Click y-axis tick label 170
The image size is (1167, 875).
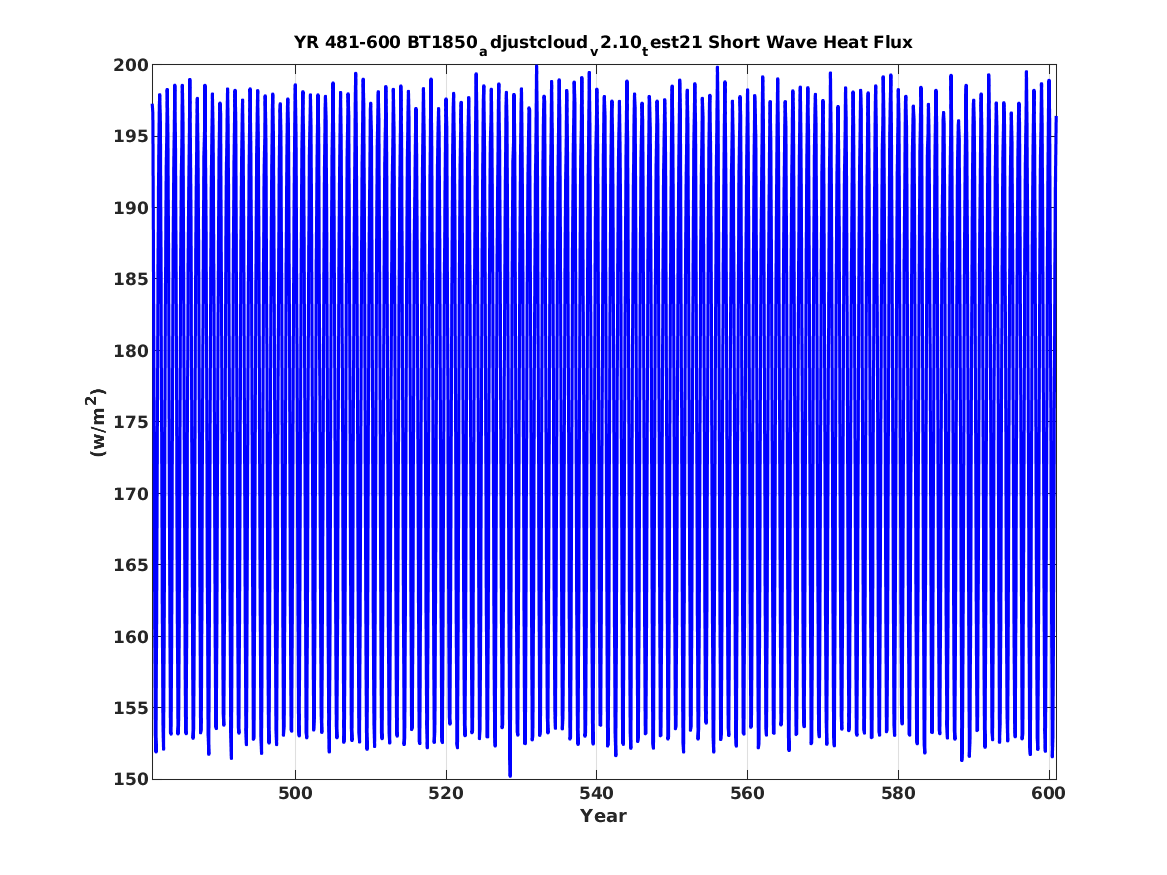pyautogui.click(x=131, y=494)
